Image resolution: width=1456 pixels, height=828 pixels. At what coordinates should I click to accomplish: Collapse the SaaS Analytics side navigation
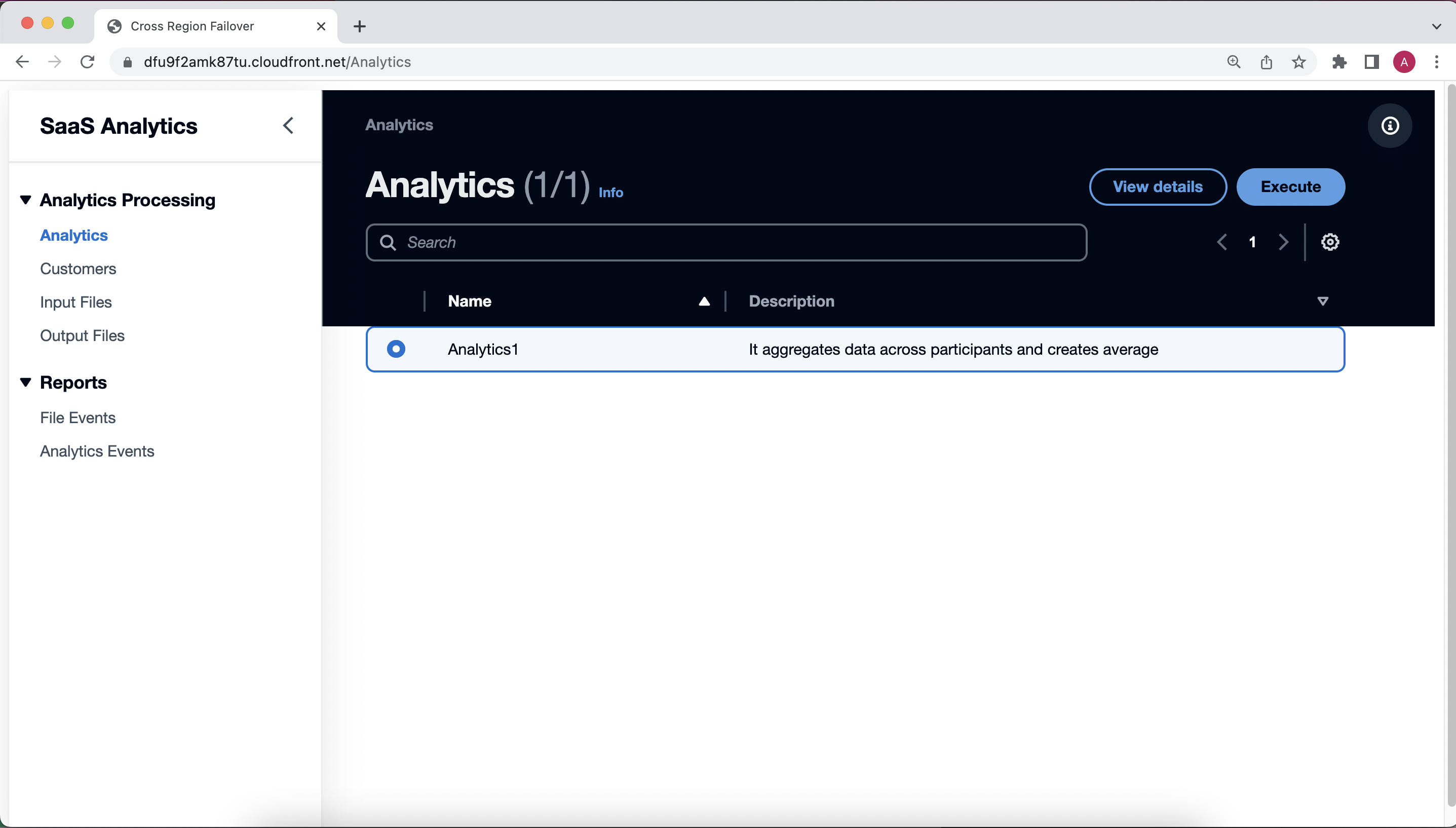288,126
